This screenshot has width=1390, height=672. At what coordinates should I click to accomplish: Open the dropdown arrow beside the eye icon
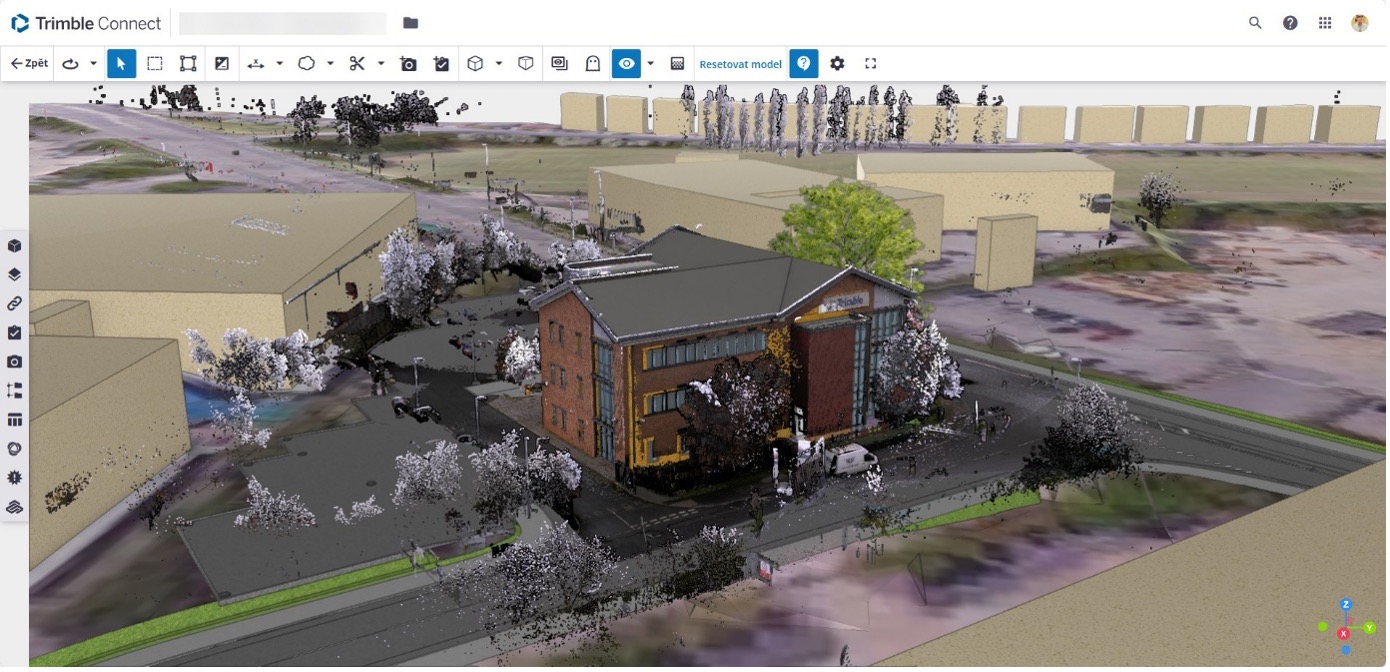click(650, 64)
